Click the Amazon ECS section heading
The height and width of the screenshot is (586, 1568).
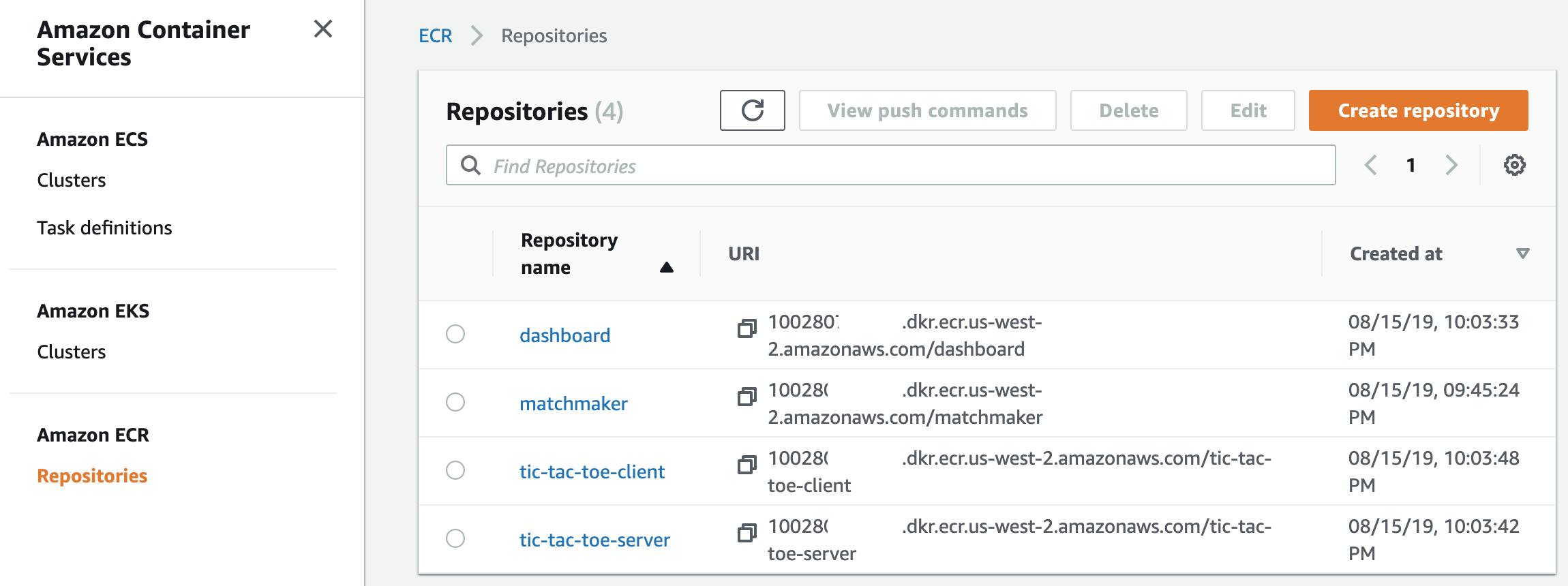coord(92,139)
